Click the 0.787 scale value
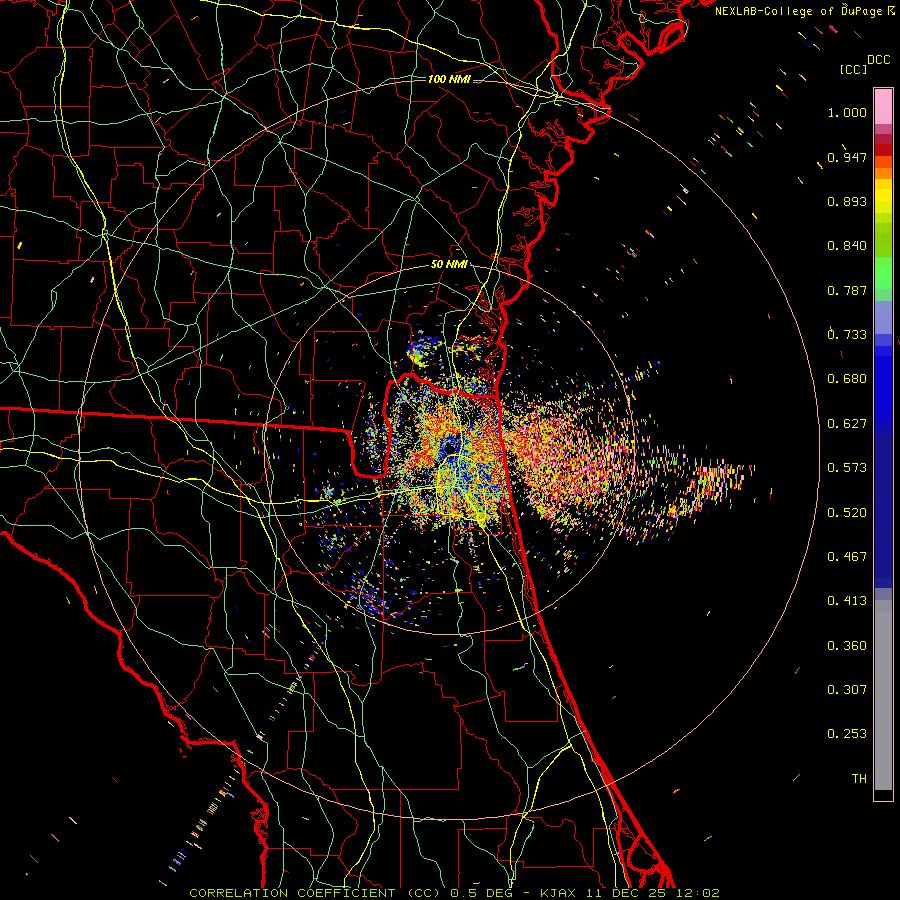Screen dimensions: 900x900 [847, 290]
